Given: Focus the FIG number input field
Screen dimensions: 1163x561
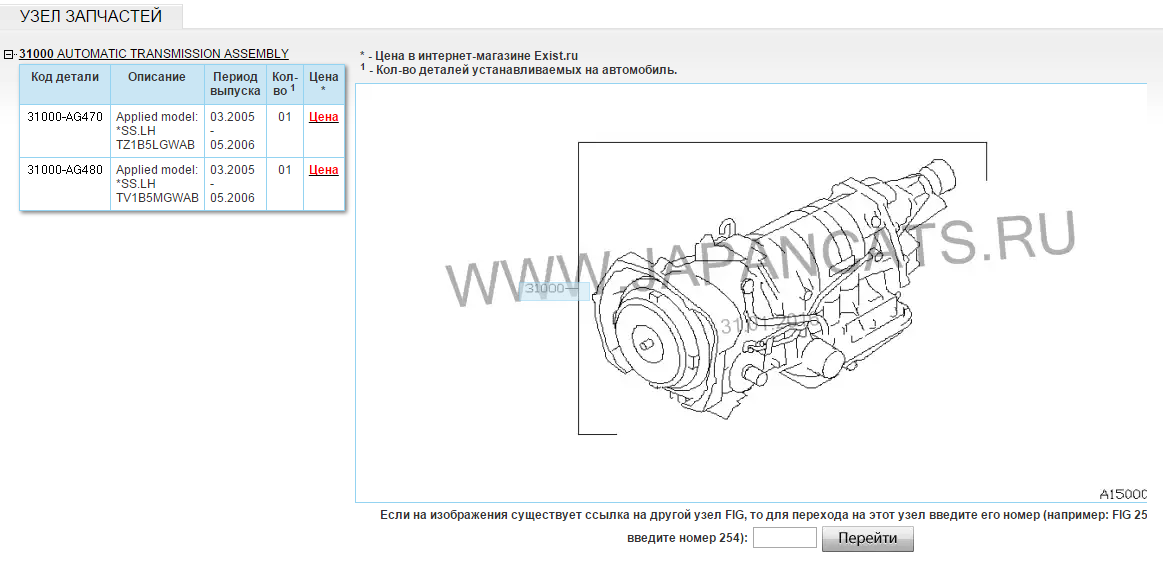Looking at the screenshot, I should (x=784, y=539).
